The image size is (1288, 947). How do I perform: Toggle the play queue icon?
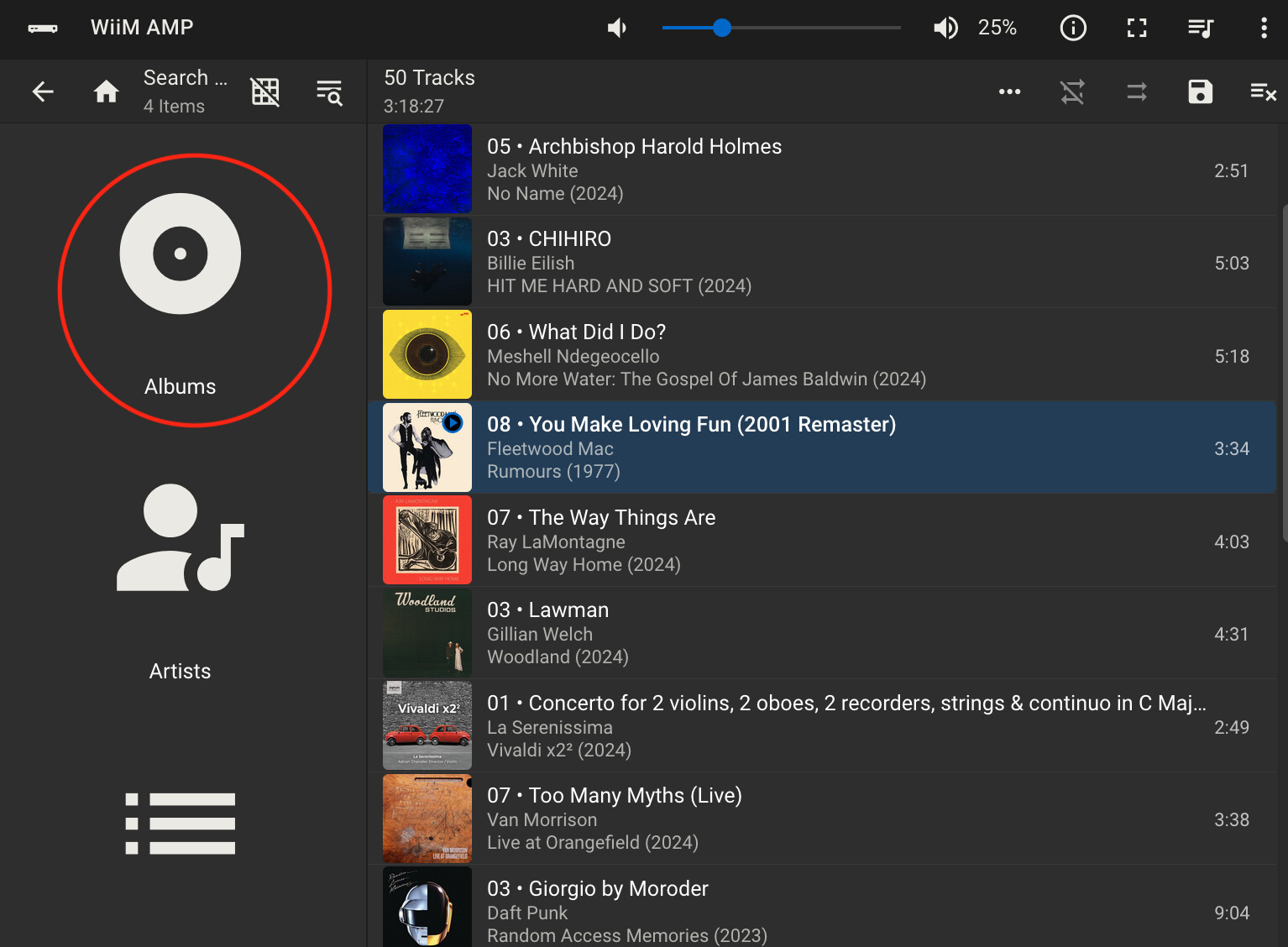(1201, 28)
